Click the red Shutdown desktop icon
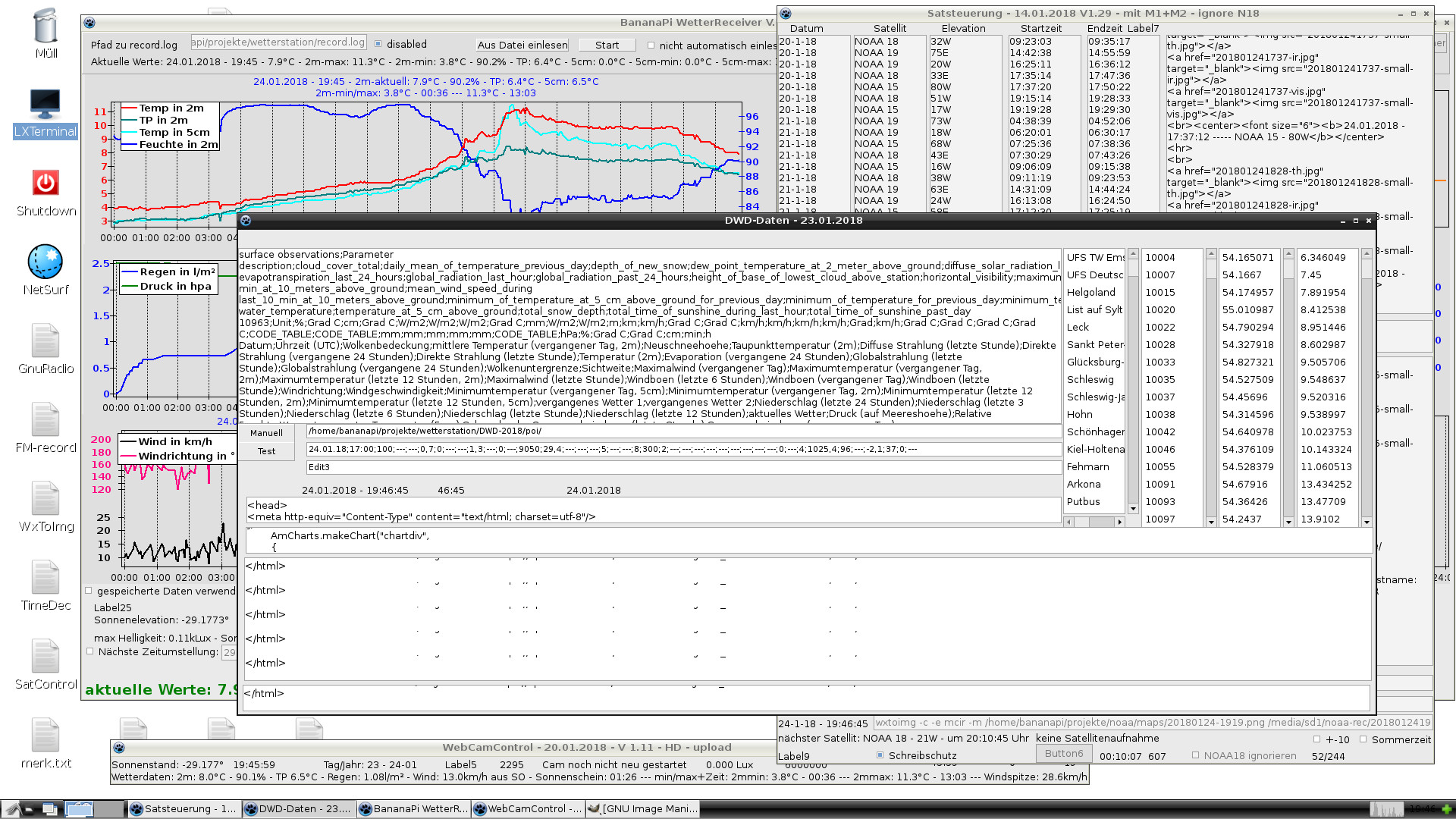The width and height of the screenshot is (1456, 819). [45, 183]
